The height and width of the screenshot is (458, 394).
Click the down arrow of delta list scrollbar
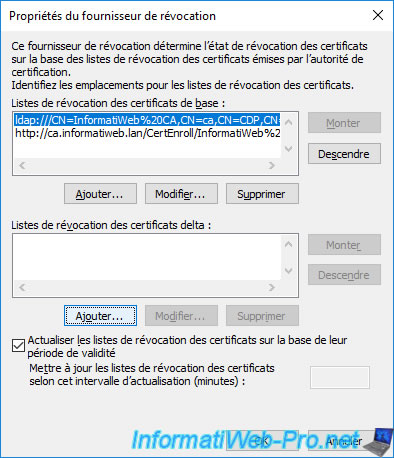click(x=289, y=271)
